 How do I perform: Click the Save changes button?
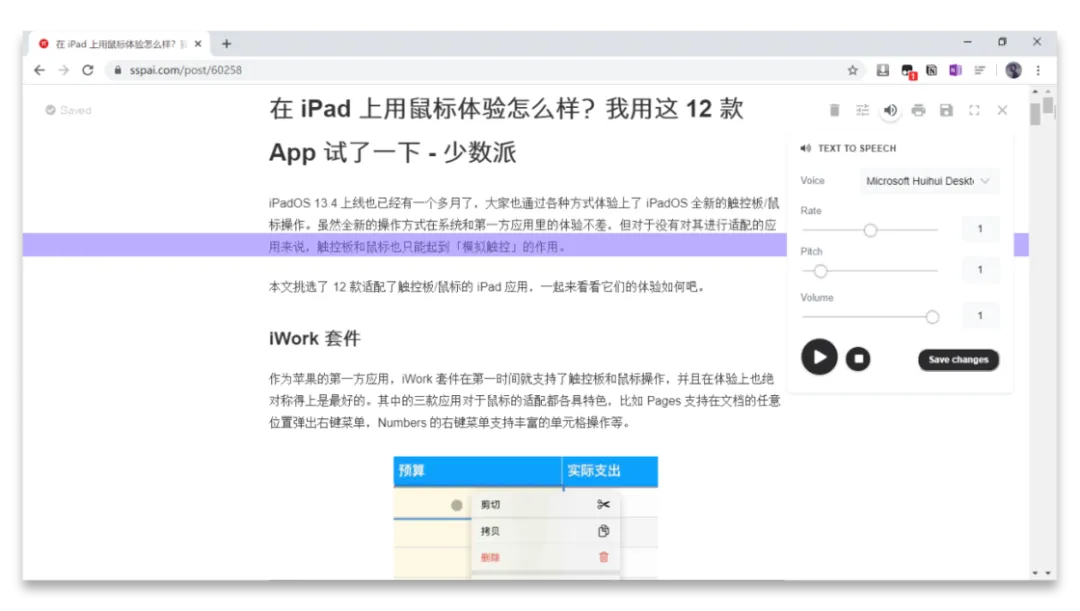point(958,360)
